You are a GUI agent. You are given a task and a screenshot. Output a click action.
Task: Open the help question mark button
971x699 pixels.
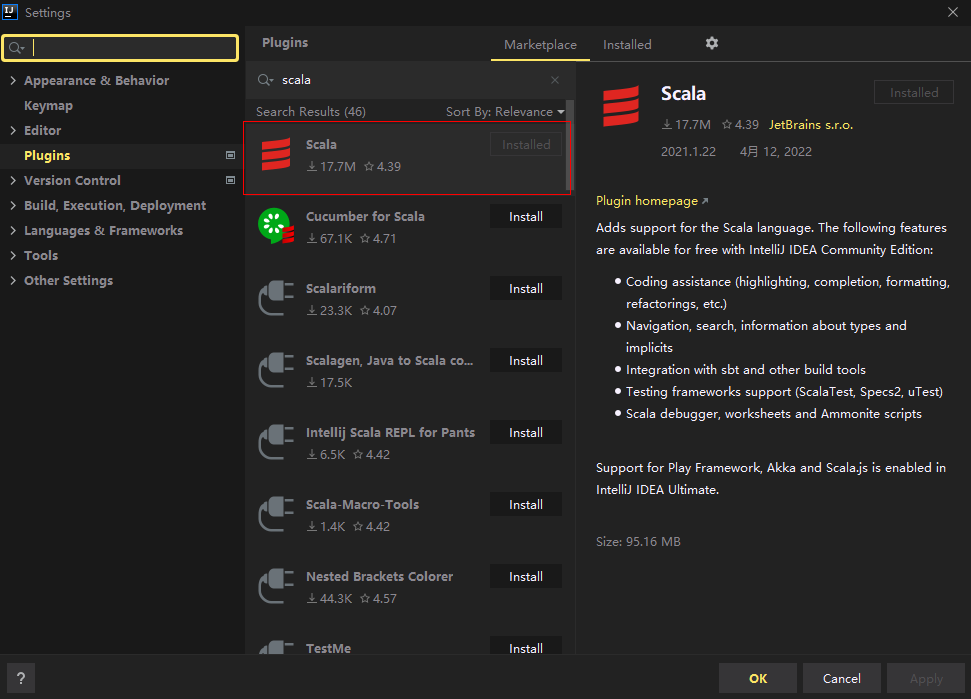(21, 678)
